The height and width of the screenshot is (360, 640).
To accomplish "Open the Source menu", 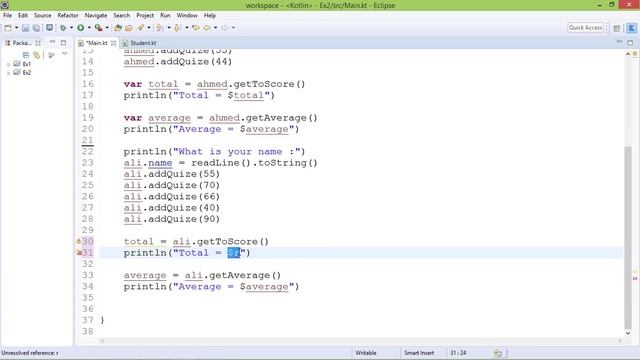I will pyautogui.click(x=42, y=15).
